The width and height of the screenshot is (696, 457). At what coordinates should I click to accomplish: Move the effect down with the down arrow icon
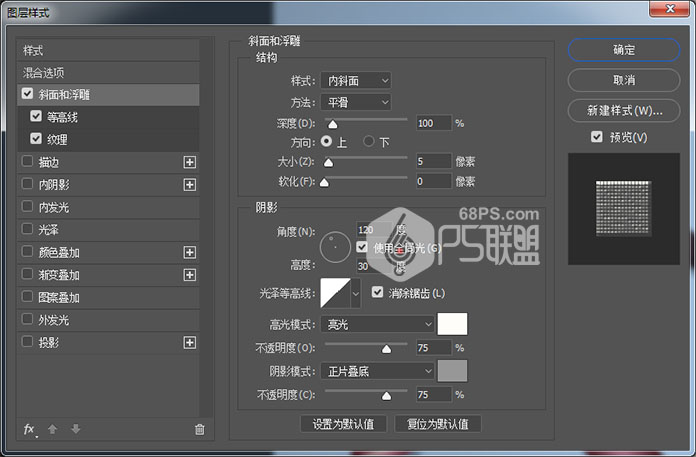pos(75,429)
